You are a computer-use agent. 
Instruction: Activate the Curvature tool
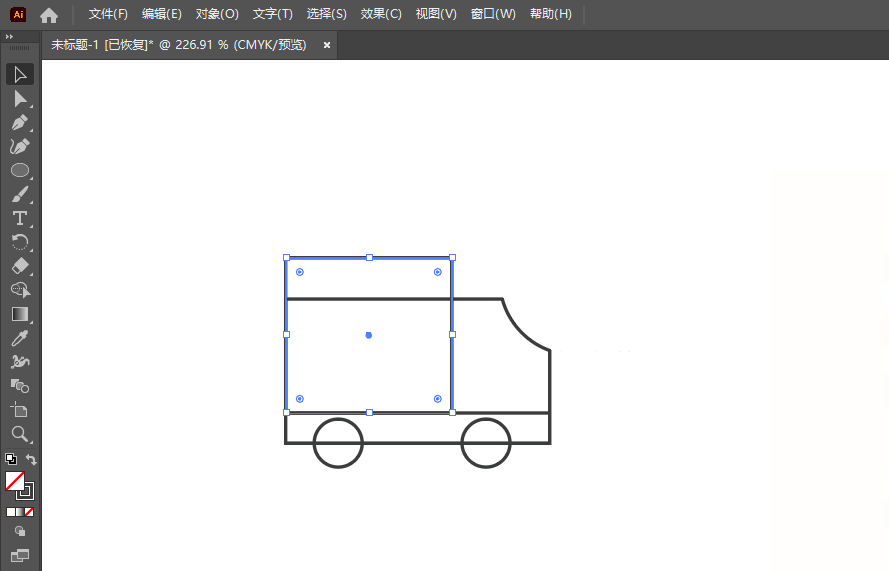tap(20, 146)
